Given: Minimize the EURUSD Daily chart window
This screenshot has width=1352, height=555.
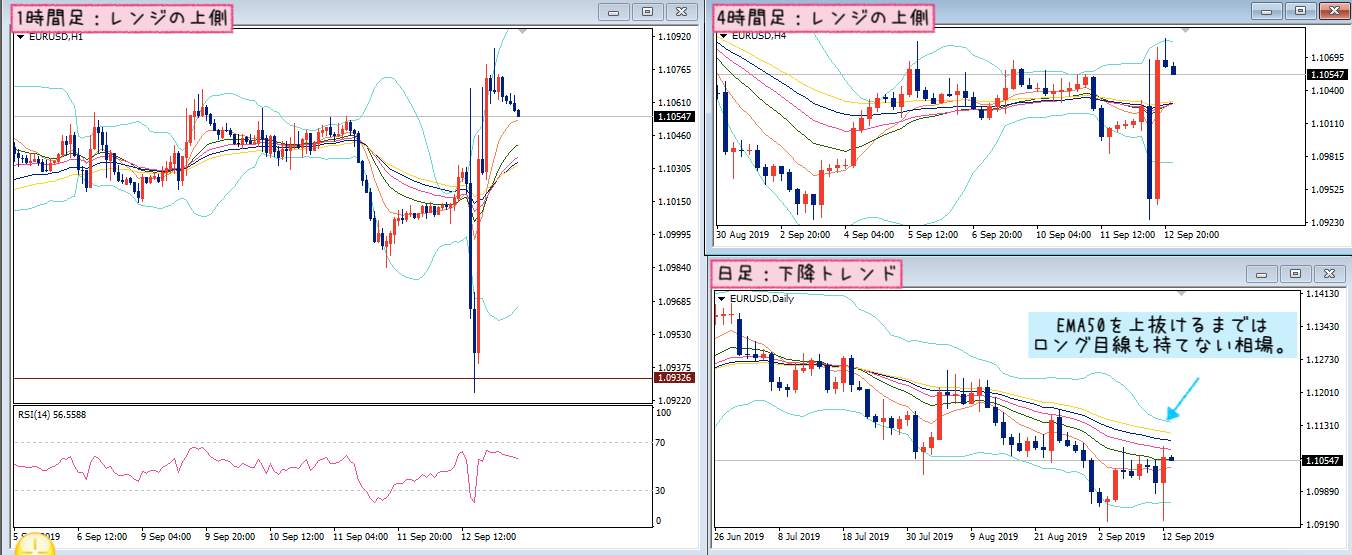Looking at the screenshot, I should click(1260, 273).
